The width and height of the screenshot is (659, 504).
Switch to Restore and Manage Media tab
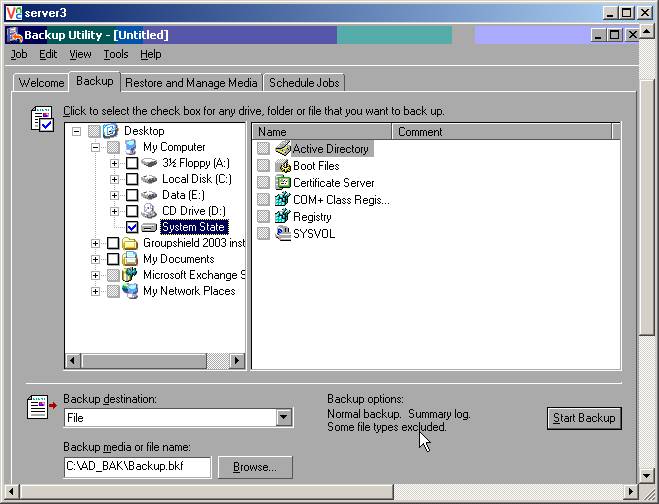191,83
